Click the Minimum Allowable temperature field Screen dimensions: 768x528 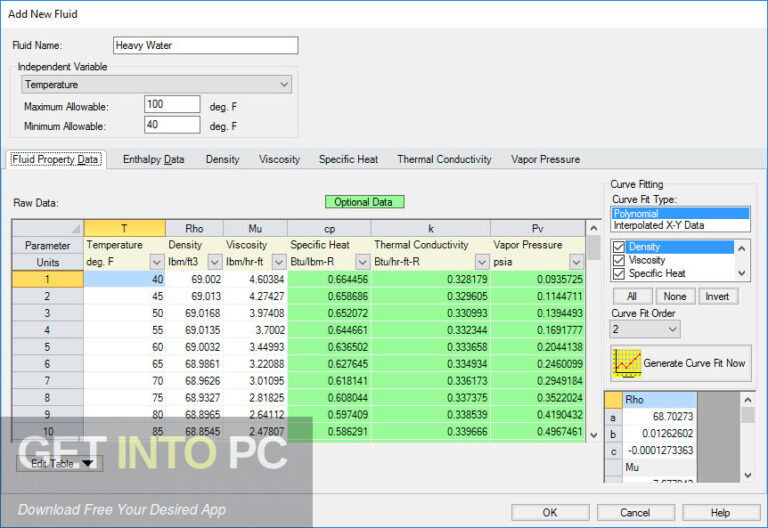click(172, 125)
